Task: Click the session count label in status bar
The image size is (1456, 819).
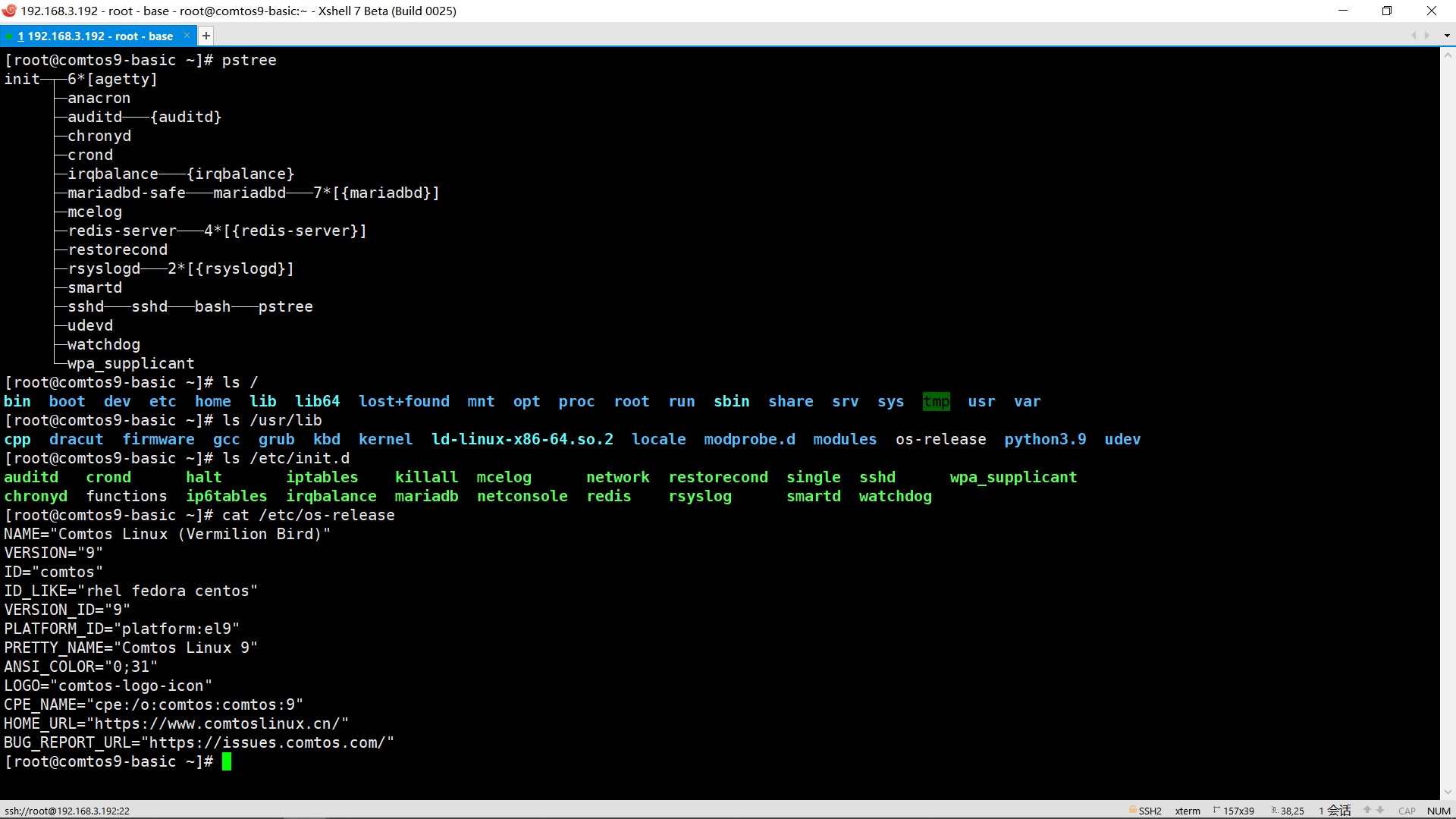Action: (x=1335, y=811)
